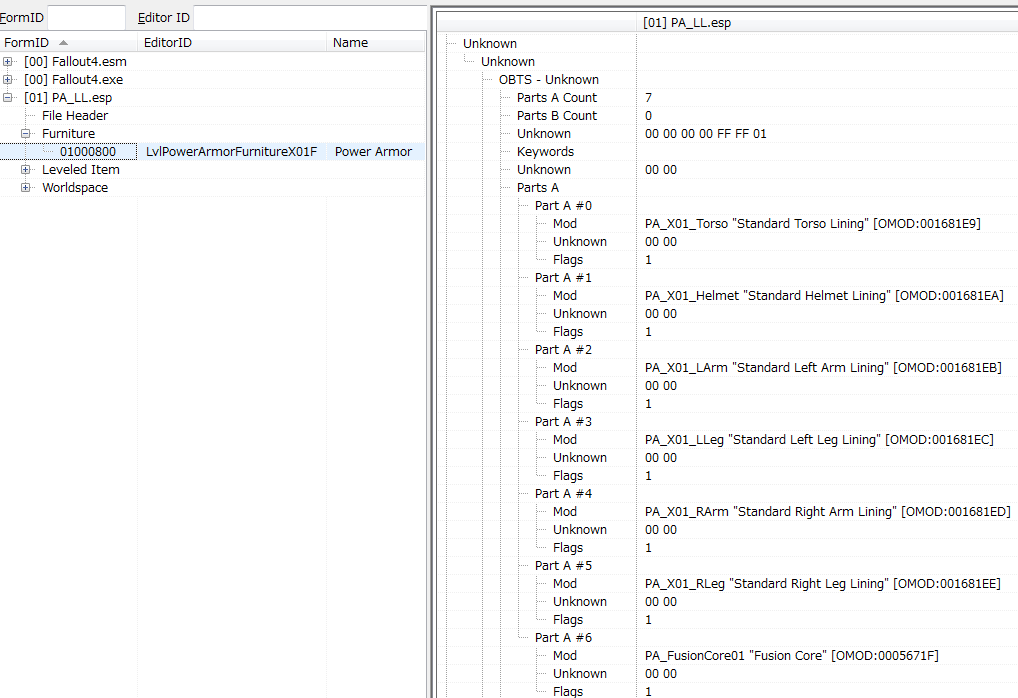Image resolution: width=1018 pixels, height=698 pixels.
Task: Sort by the FormID column header
Action: click(x=68, y=42)
